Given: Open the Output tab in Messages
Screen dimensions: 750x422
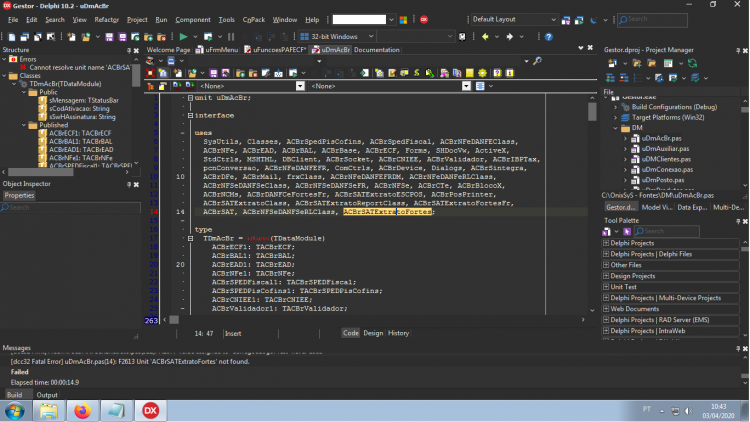Looking at the screenshot, I should [x=47, y=395].
